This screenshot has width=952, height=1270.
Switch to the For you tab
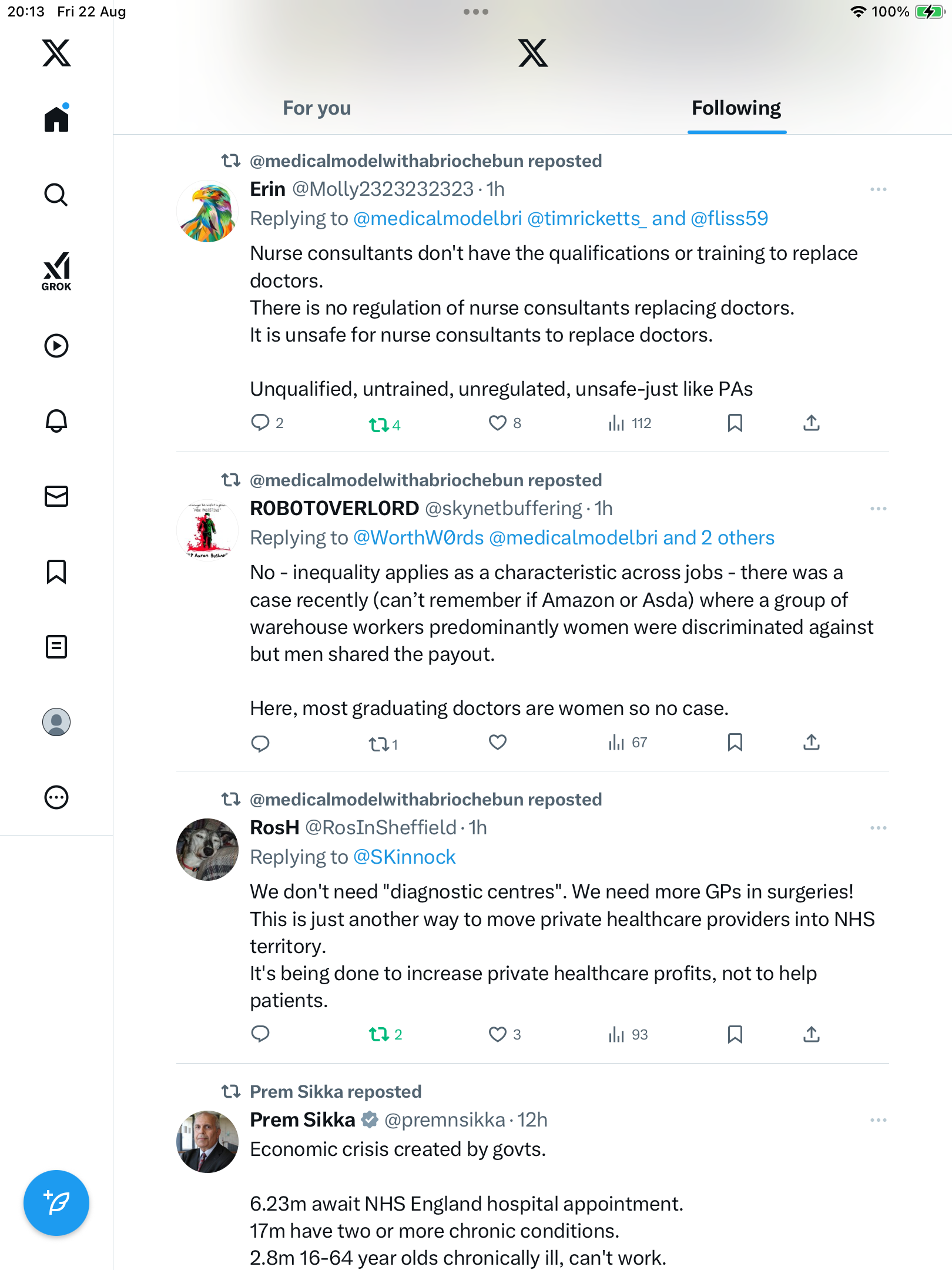pyautogui.click(x=317, y=108)
